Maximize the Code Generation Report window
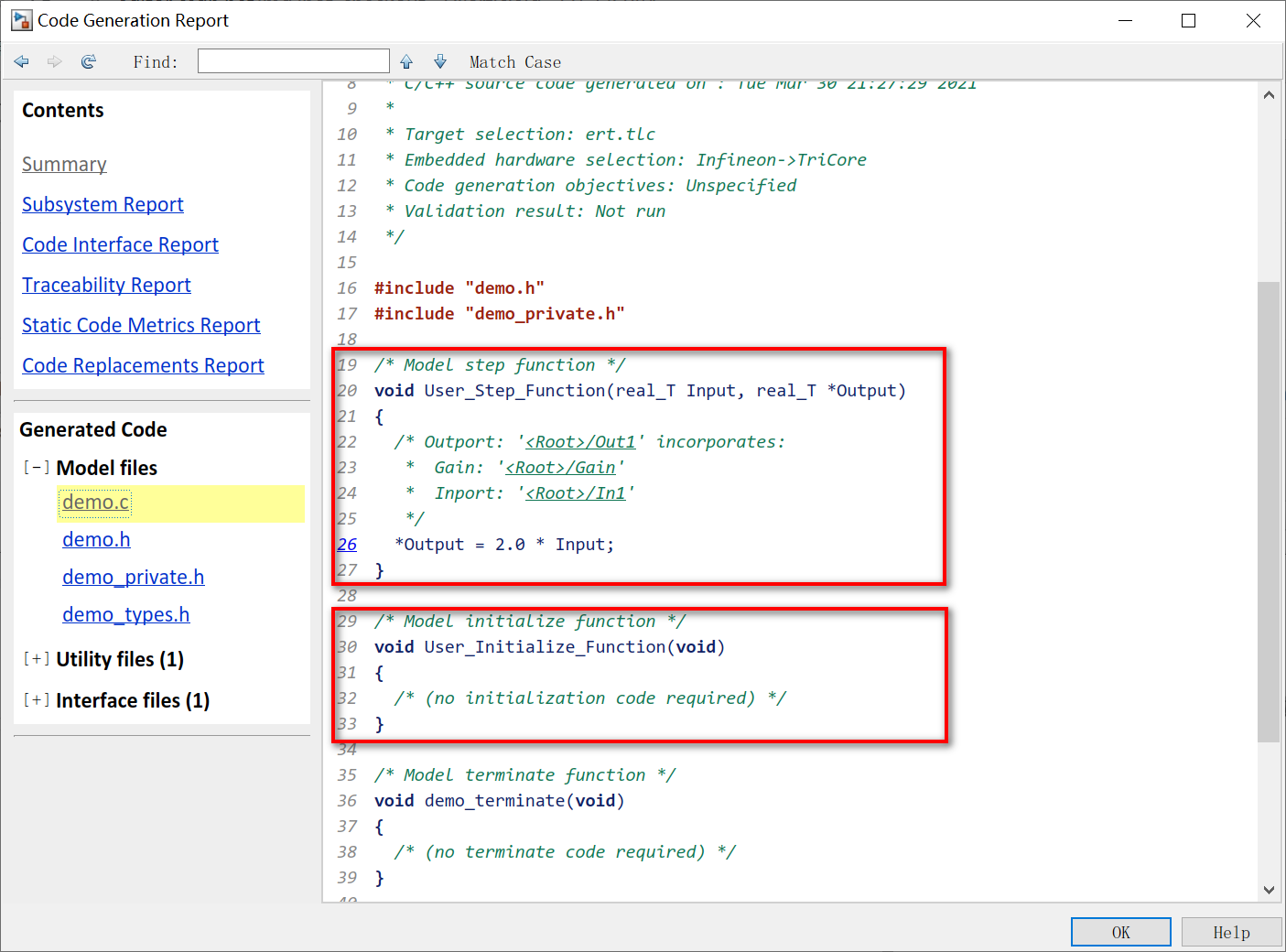The image size is (1286, 952). click(1188, 20)
